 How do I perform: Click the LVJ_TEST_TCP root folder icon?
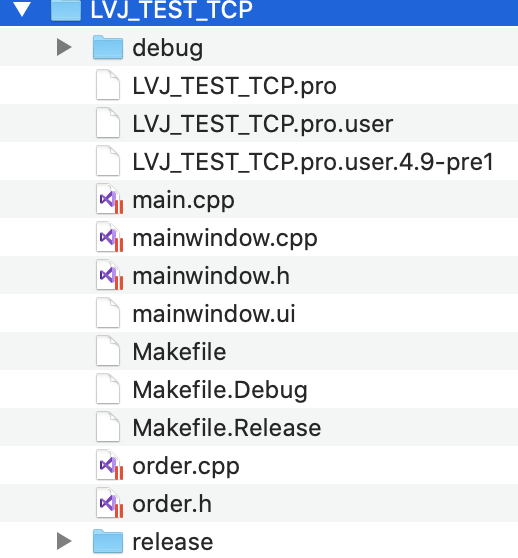coord(66,9)
